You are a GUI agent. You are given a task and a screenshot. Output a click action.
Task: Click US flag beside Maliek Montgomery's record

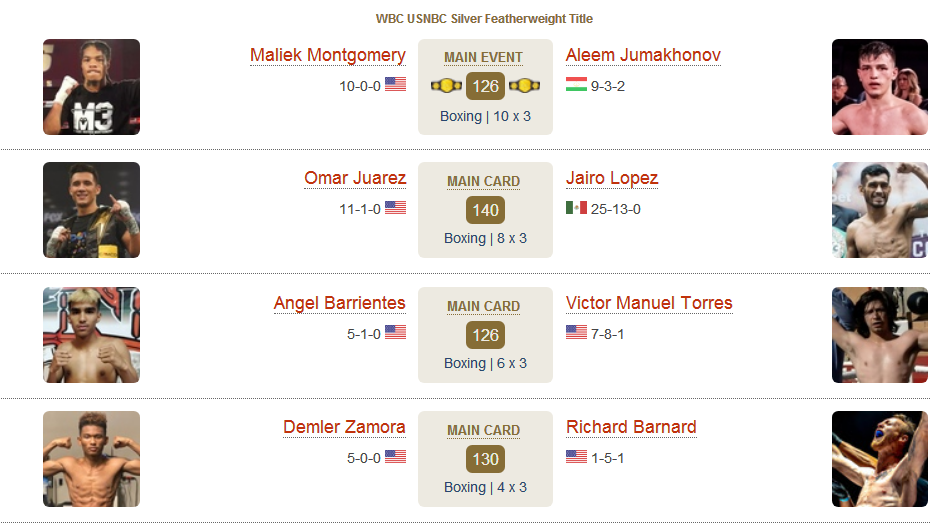[395, 84]
